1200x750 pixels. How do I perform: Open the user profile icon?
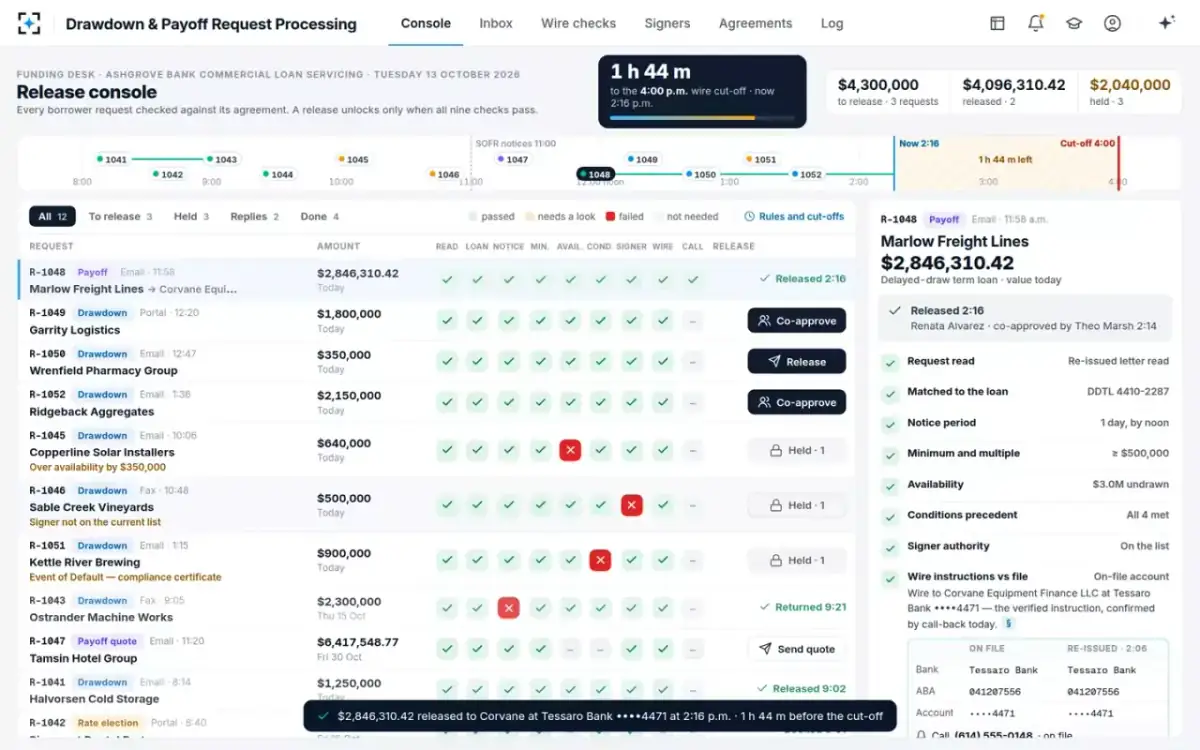(1112, 23)
